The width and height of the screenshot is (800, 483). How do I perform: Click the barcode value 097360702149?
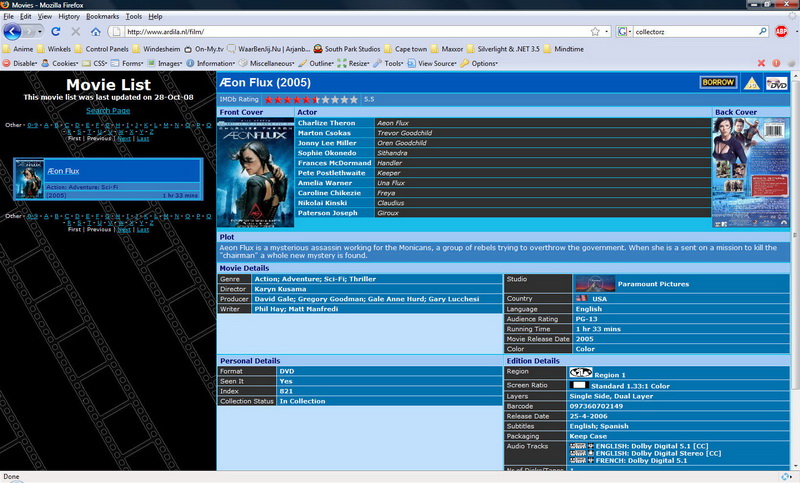tap(596, 406)
